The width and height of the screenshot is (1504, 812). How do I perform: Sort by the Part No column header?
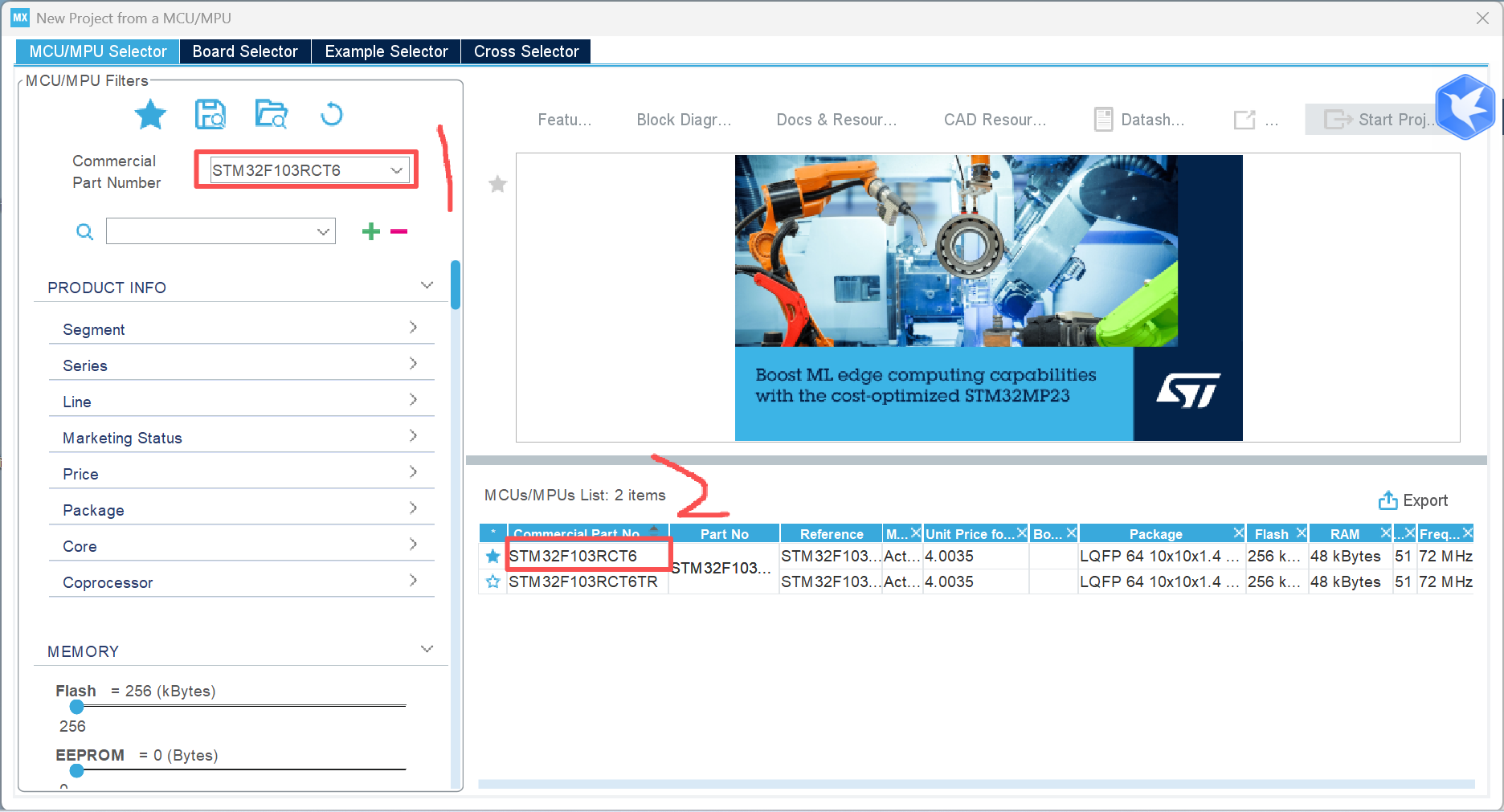coord(724,533)
